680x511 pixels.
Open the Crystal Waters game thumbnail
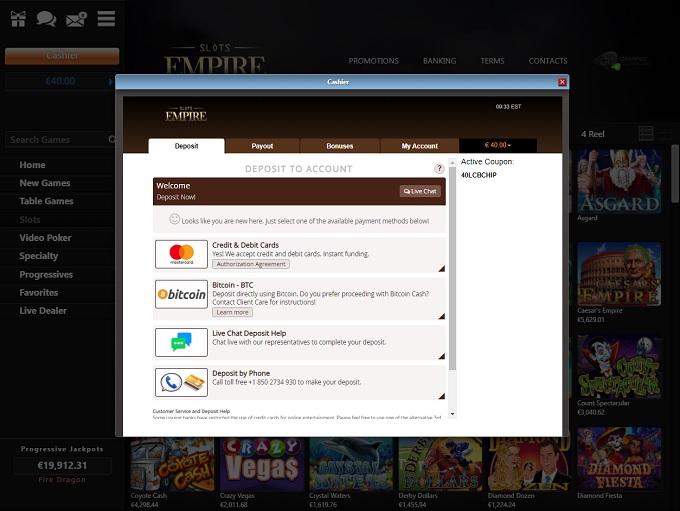point(351,464)
